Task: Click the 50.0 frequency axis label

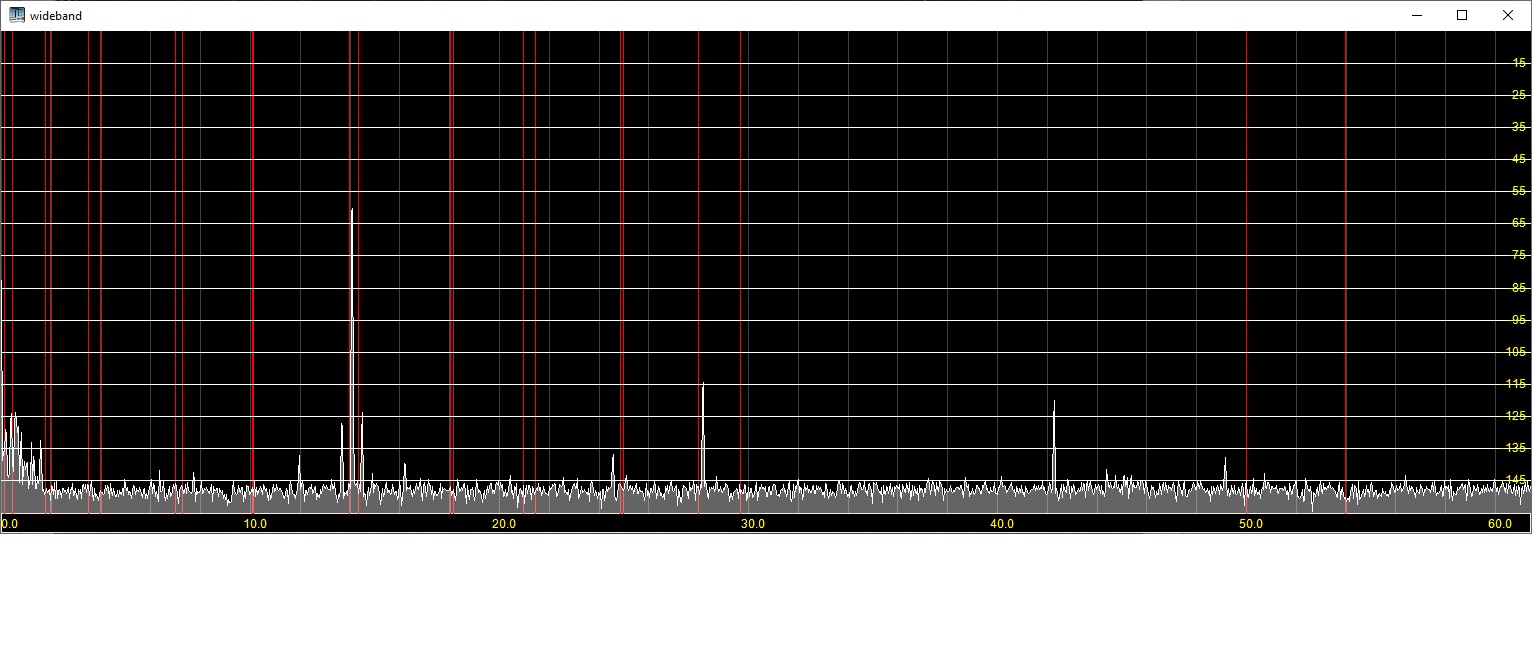Action: point(1250,524)
